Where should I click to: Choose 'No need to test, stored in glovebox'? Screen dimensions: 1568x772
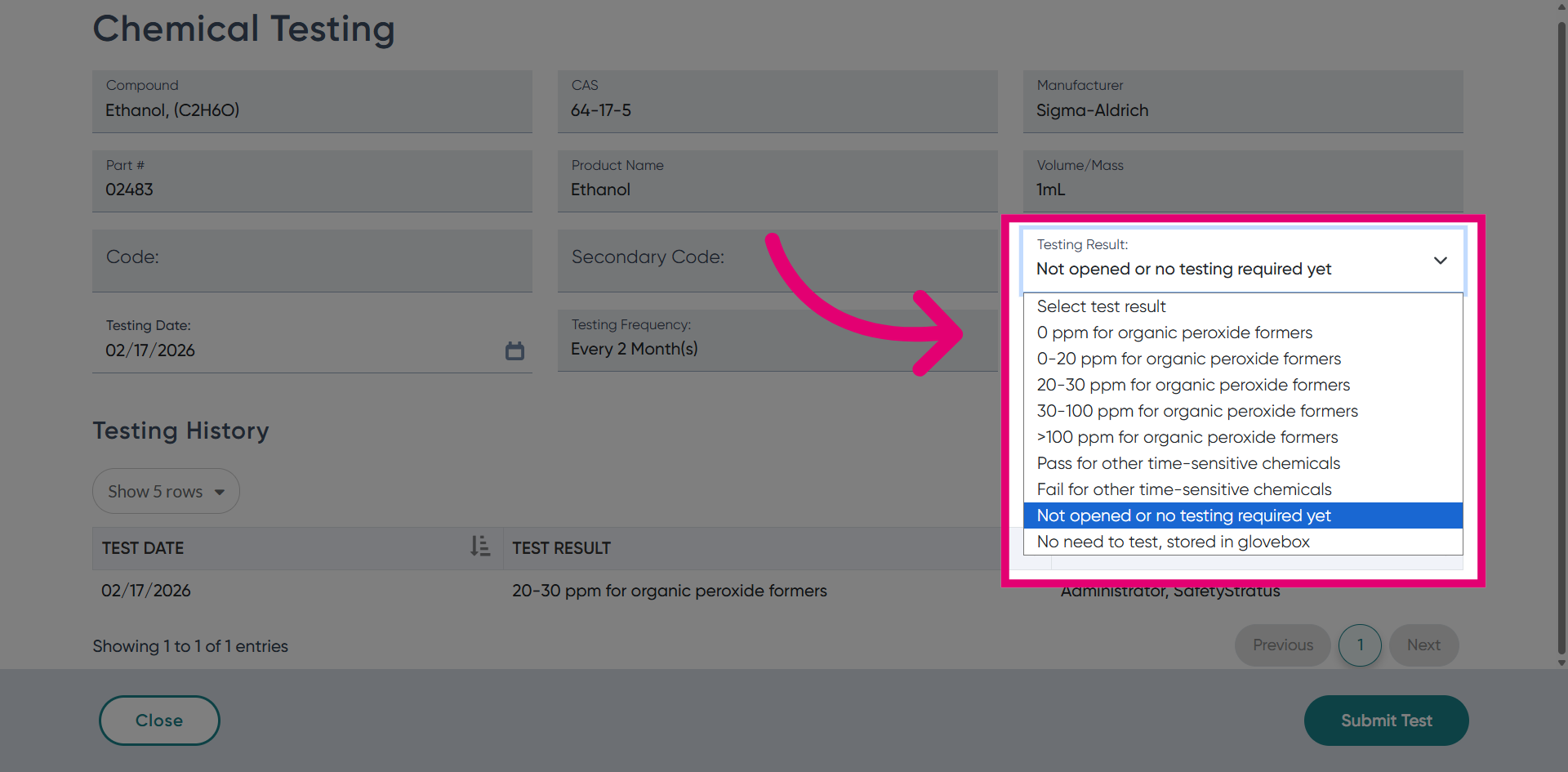pyautogui.click(x=1243, y=542)
